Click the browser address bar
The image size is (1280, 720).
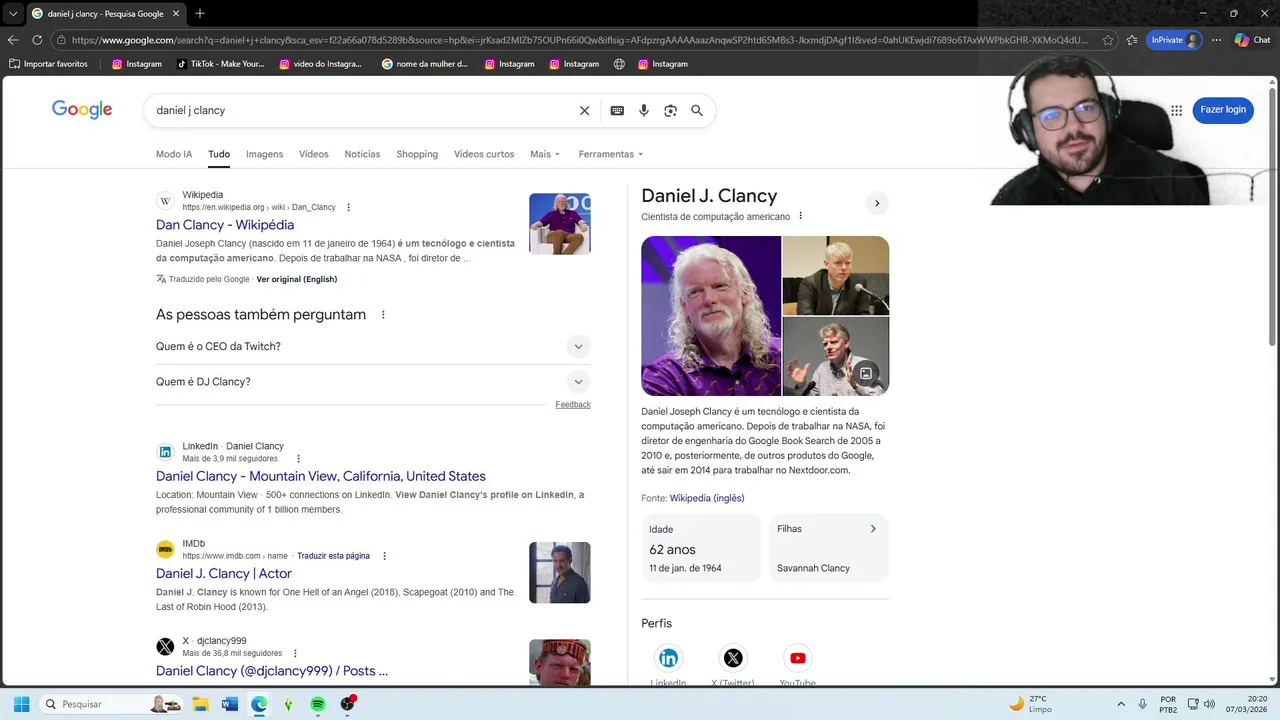coord(580,40)
